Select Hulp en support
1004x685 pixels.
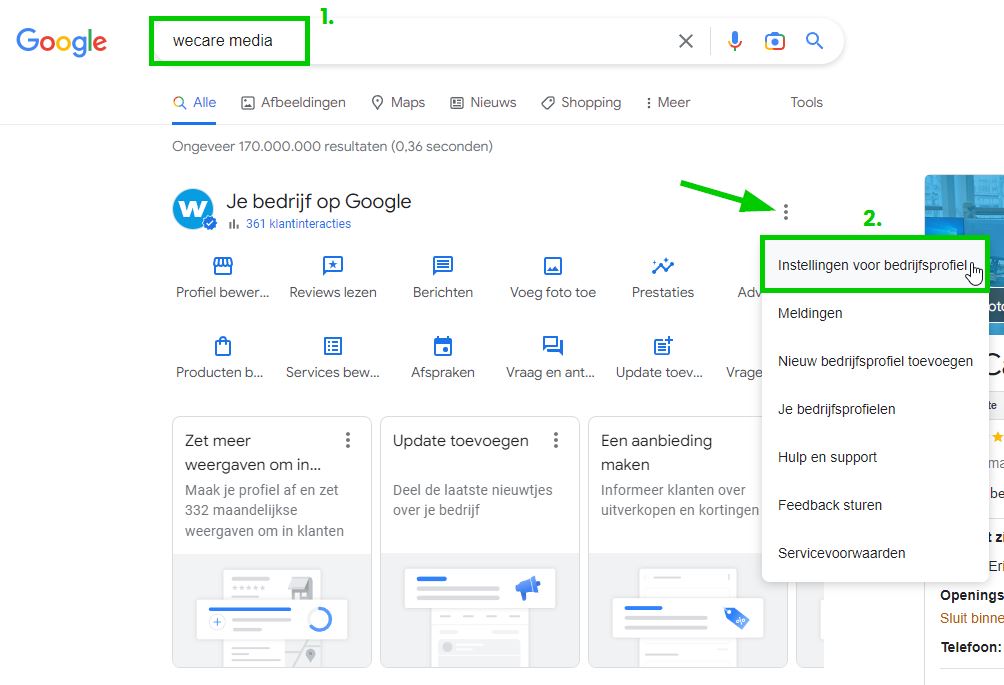[875, 457]
